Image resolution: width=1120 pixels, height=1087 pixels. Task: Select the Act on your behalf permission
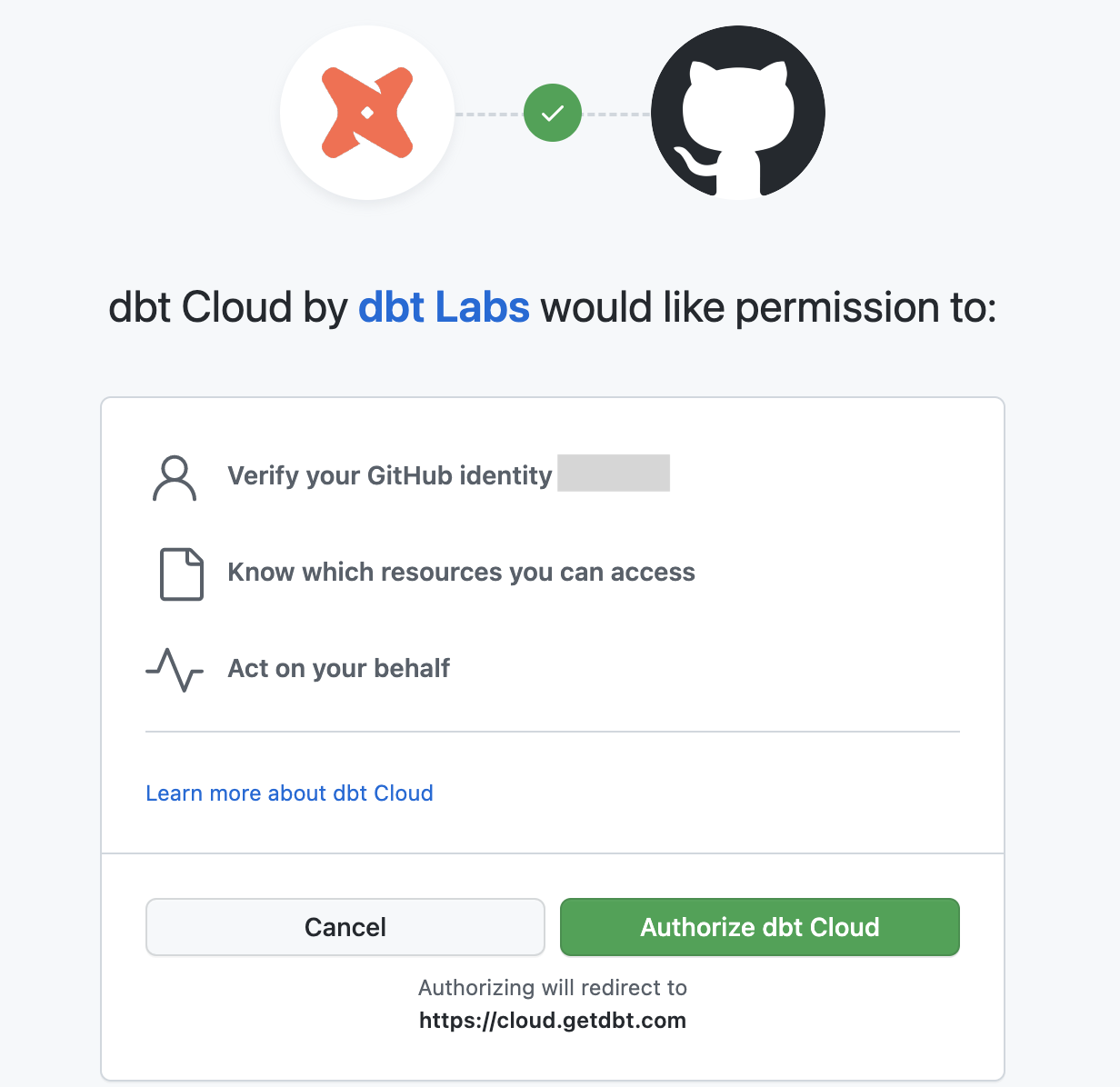(x=338, y=669)
